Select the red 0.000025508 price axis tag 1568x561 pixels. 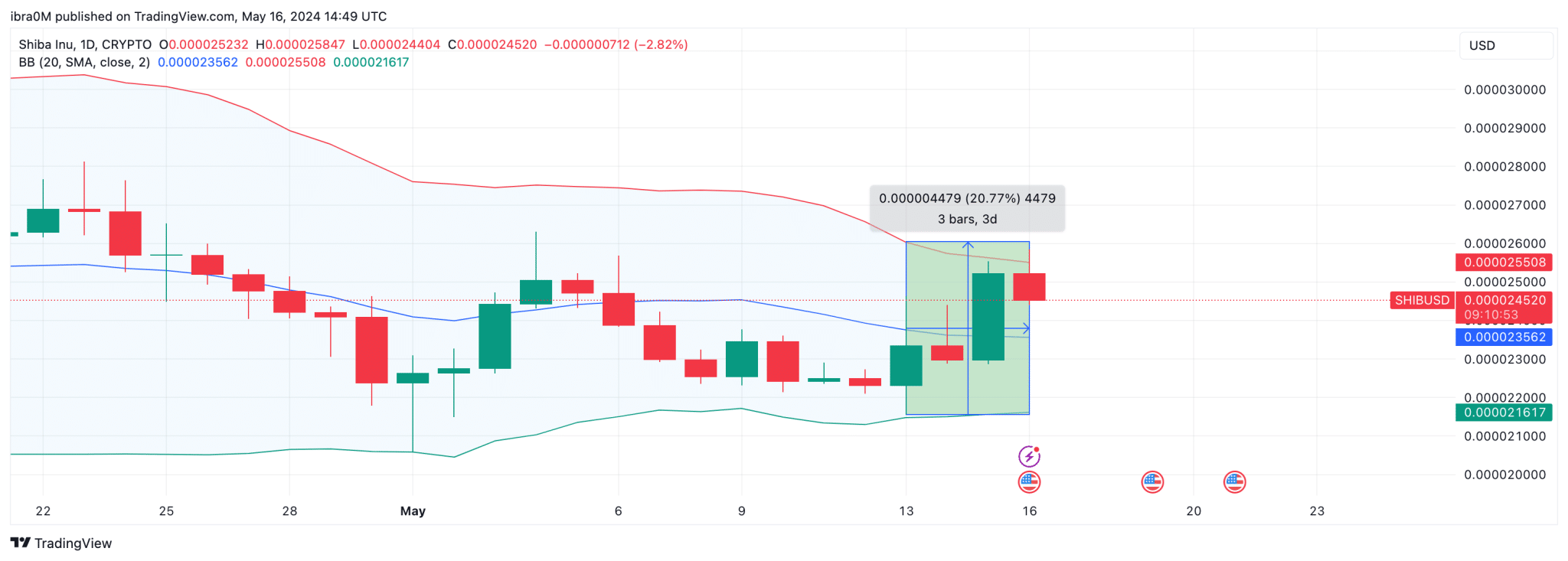pyautogui.click(x=1504, y=262)
